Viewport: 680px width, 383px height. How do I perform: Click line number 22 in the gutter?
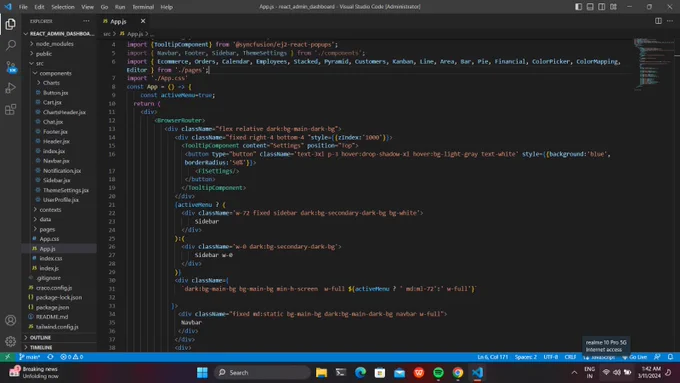tap(112, 213)
